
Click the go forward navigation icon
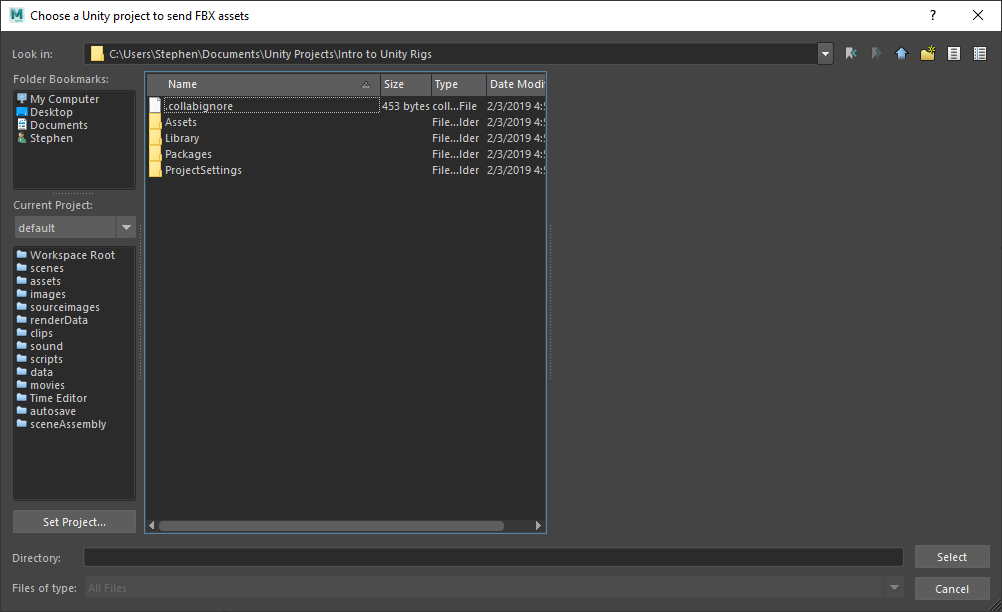click(877, 54)
